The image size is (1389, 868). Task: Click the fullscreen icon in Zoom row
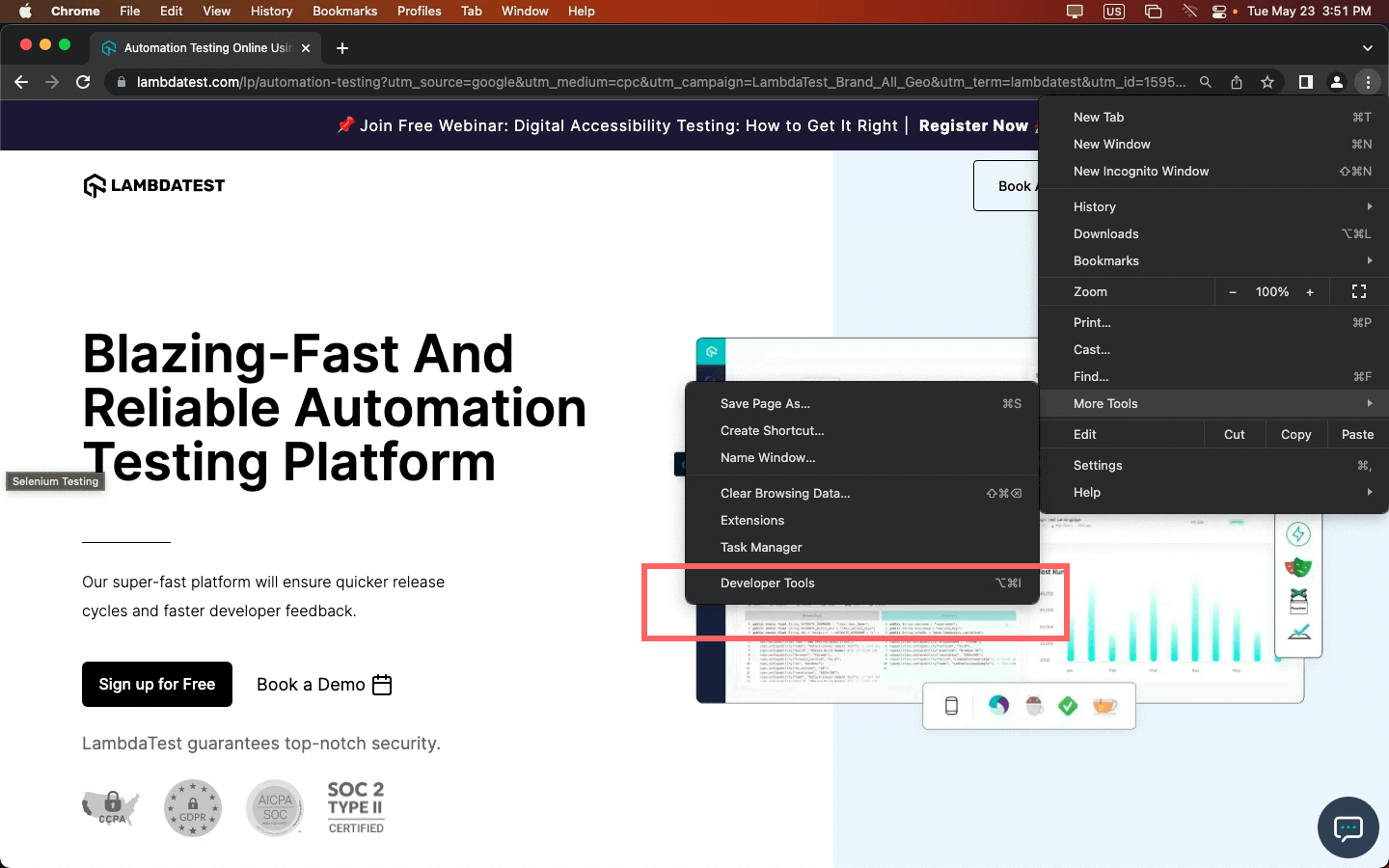[x=1359, y=291]
